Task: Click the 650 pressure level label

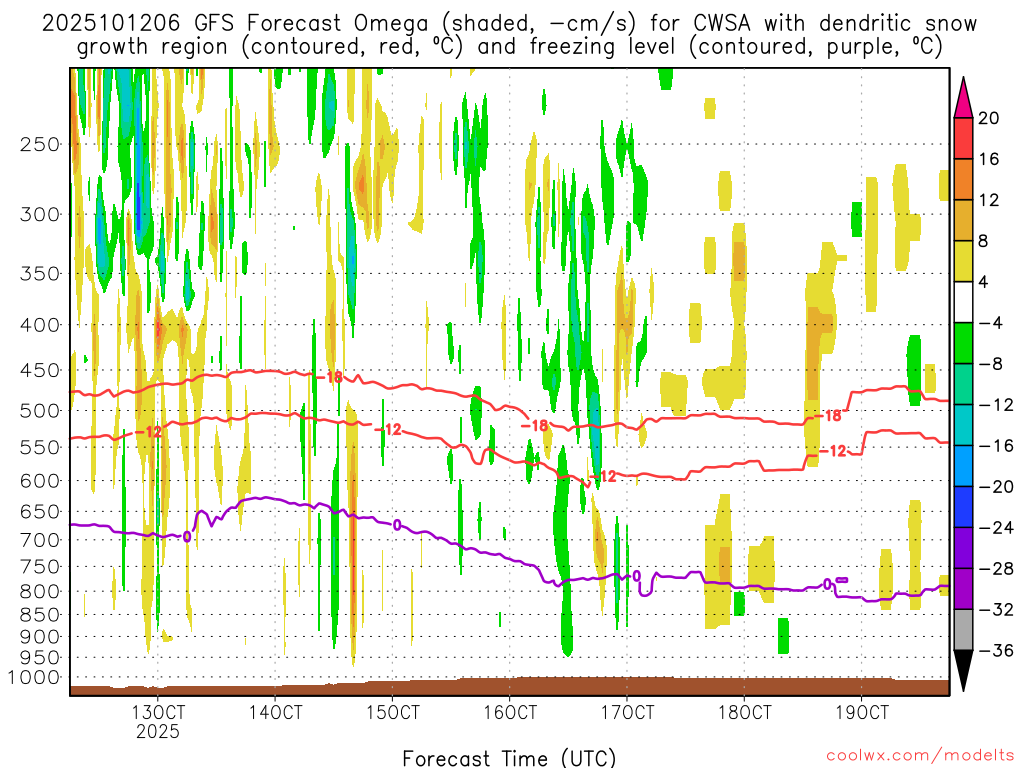Action: 40,511
